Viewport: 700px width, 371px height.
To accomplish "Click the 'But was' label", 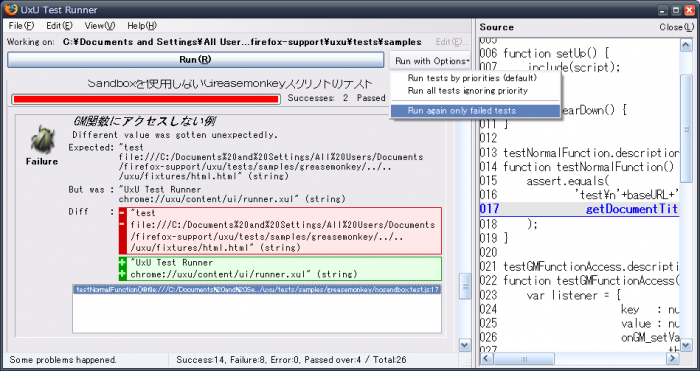I will 92,189.
